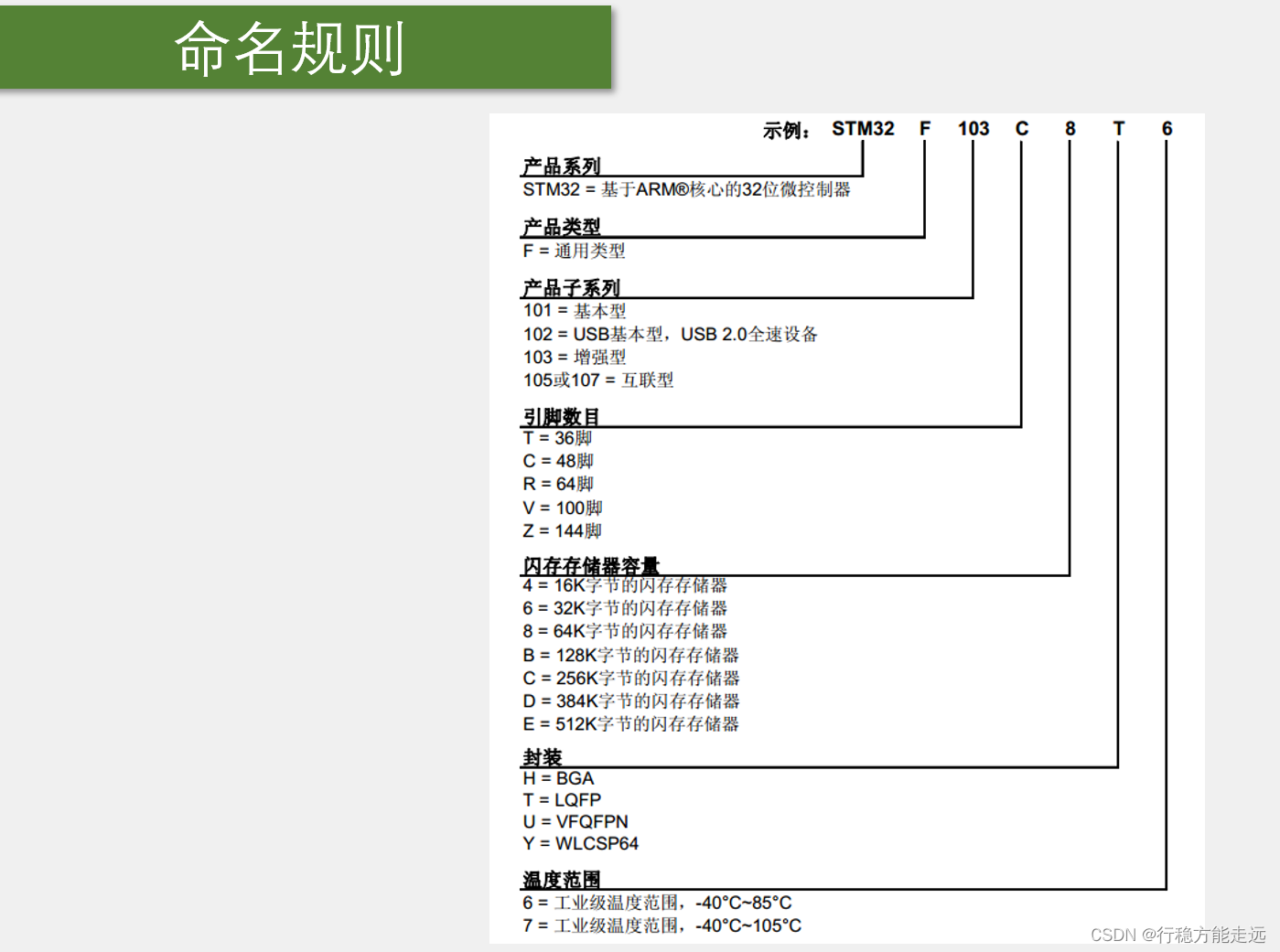Image resolution: width=1280 pixels, height=952 pixels.
Task: Click the slide title 命名规则
Action: [289, 48]
